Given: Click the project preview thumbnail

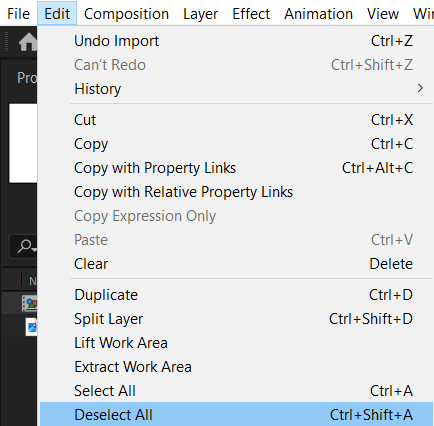Looking at the screenshot, I should 23,143.
